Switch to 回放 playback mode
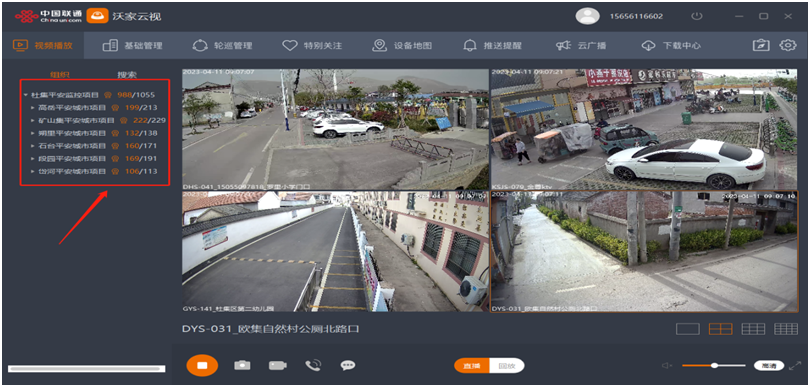The image size is (810, 387). tap(507, 365)
